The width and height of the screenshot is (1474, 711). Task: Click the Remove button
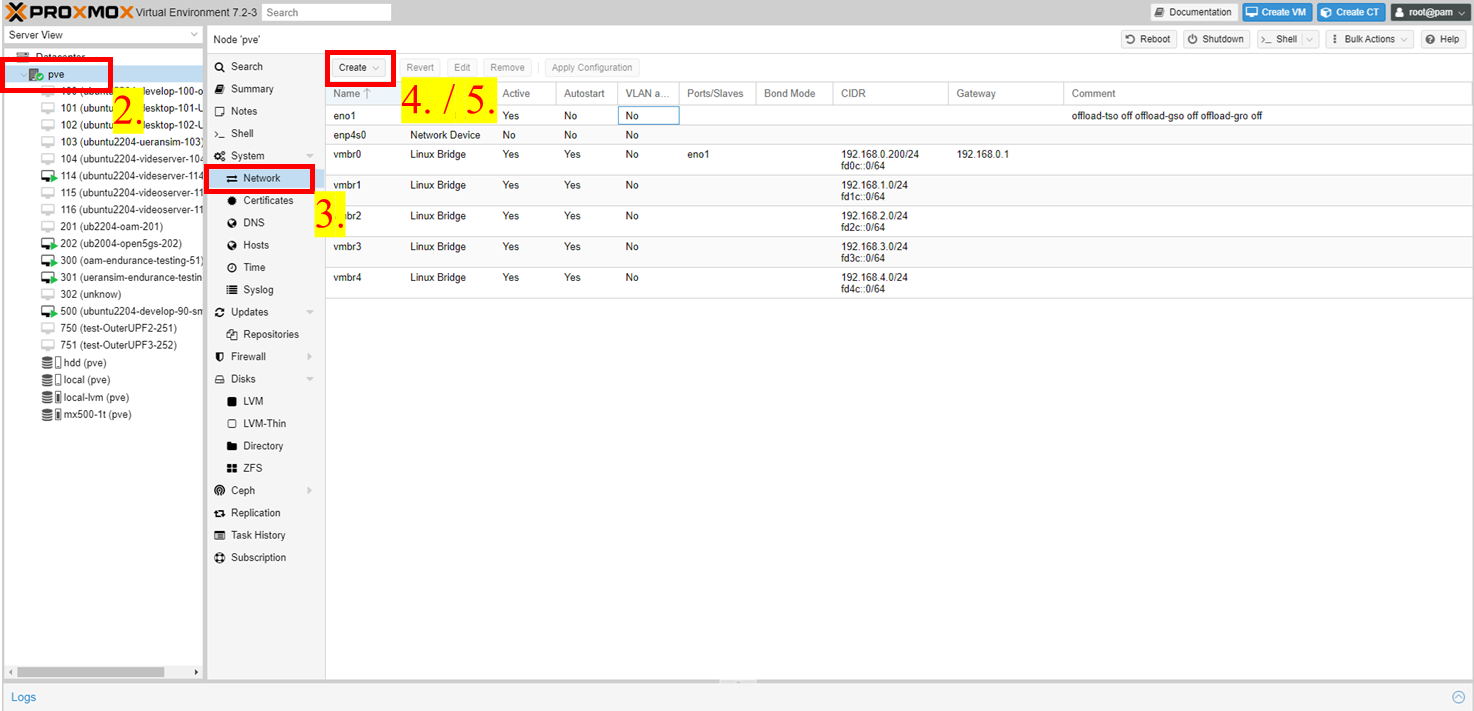(x=507, y=68)
